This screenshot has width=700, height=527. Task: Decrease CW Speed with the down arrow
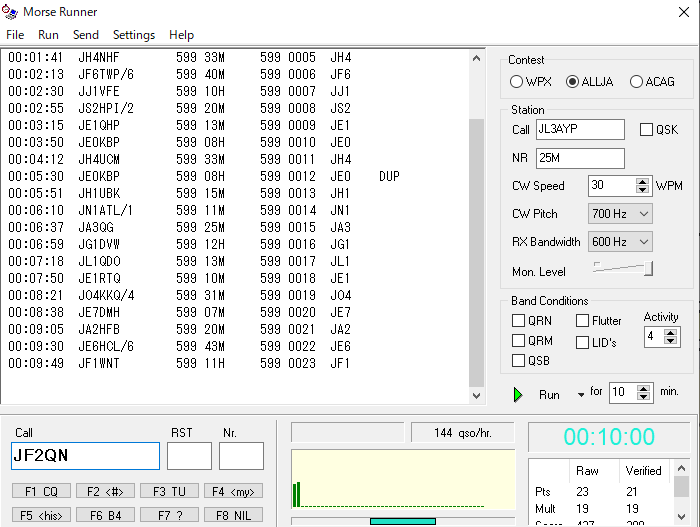[x=642, y=190]
